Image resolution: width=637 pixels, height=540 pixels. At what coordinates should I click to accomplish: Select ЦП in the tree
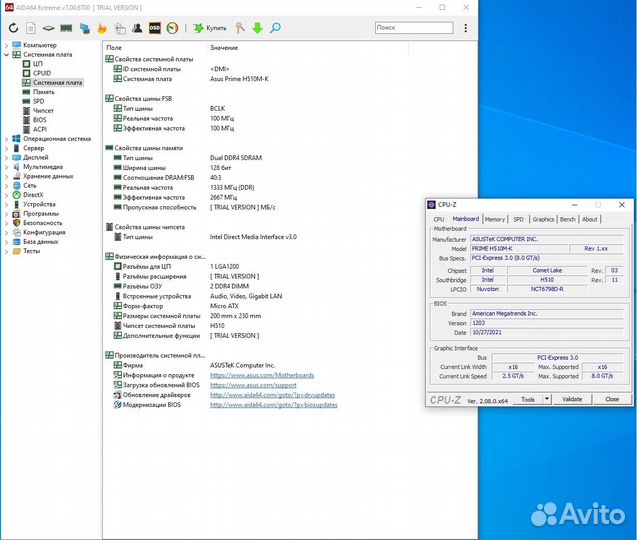(x=37, y=64)
